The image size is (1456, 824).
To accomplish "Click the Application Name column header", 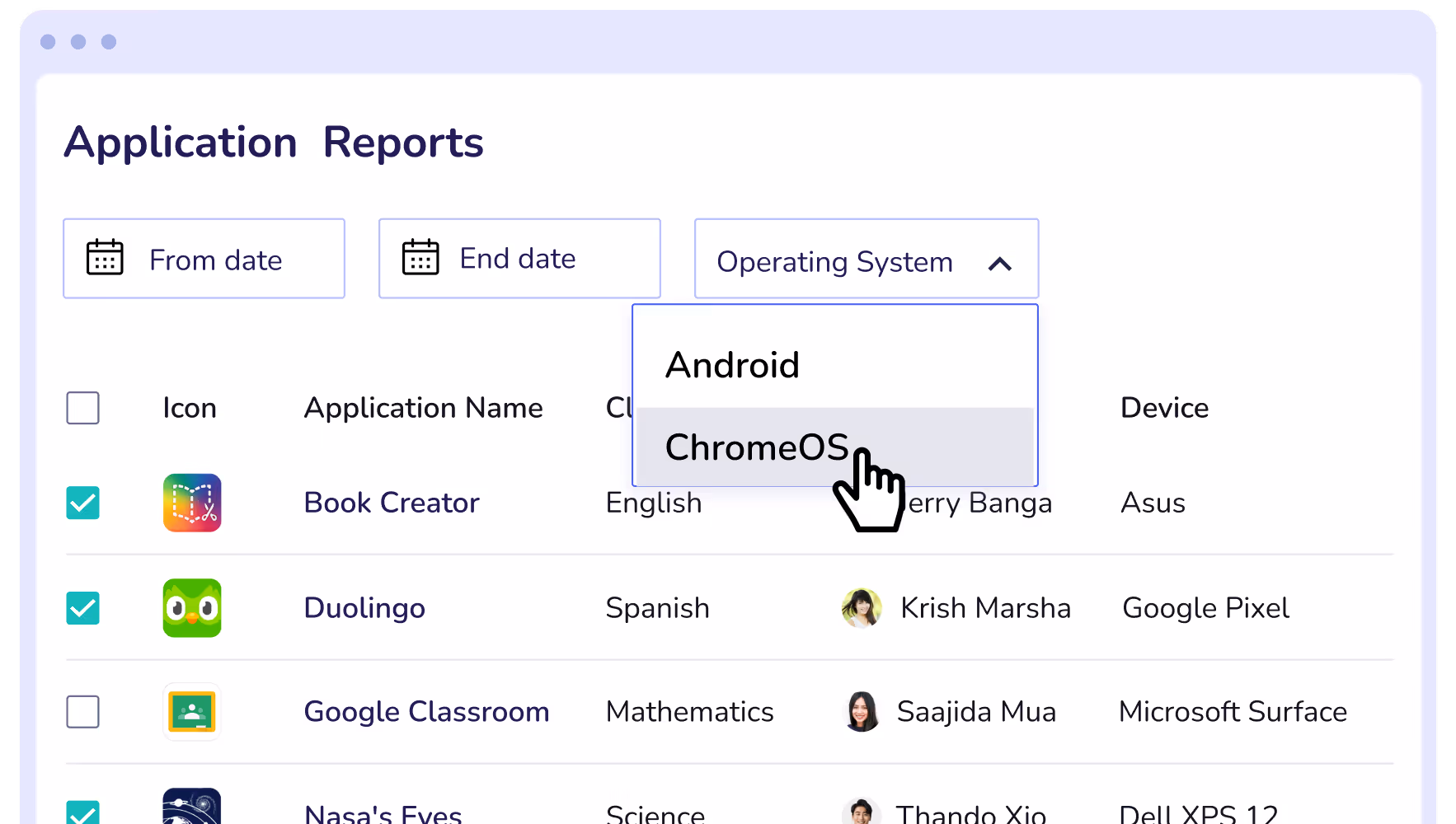I will (x=424, y=408).
